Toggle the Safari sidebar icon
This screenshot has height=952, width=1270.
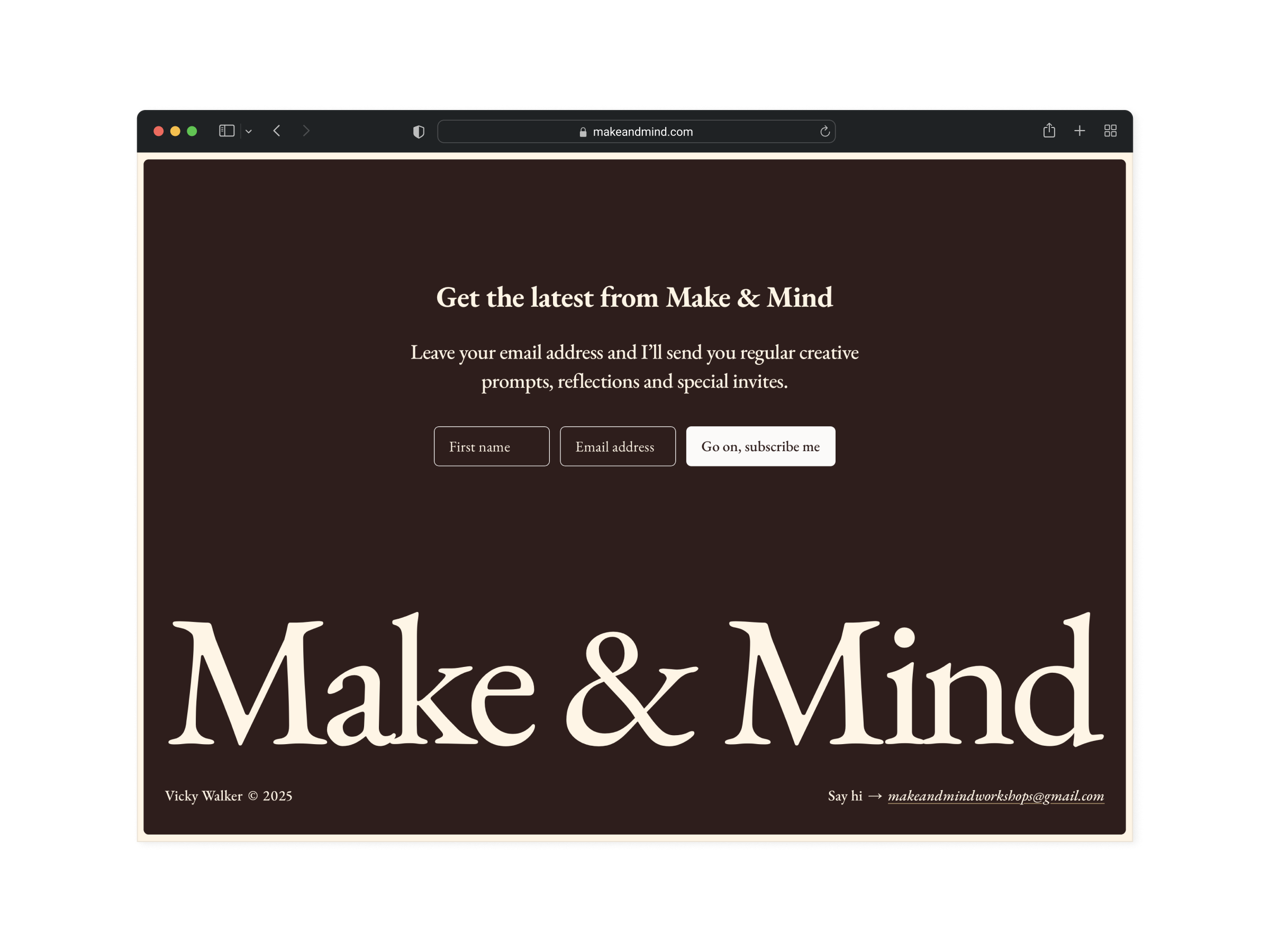227,131
